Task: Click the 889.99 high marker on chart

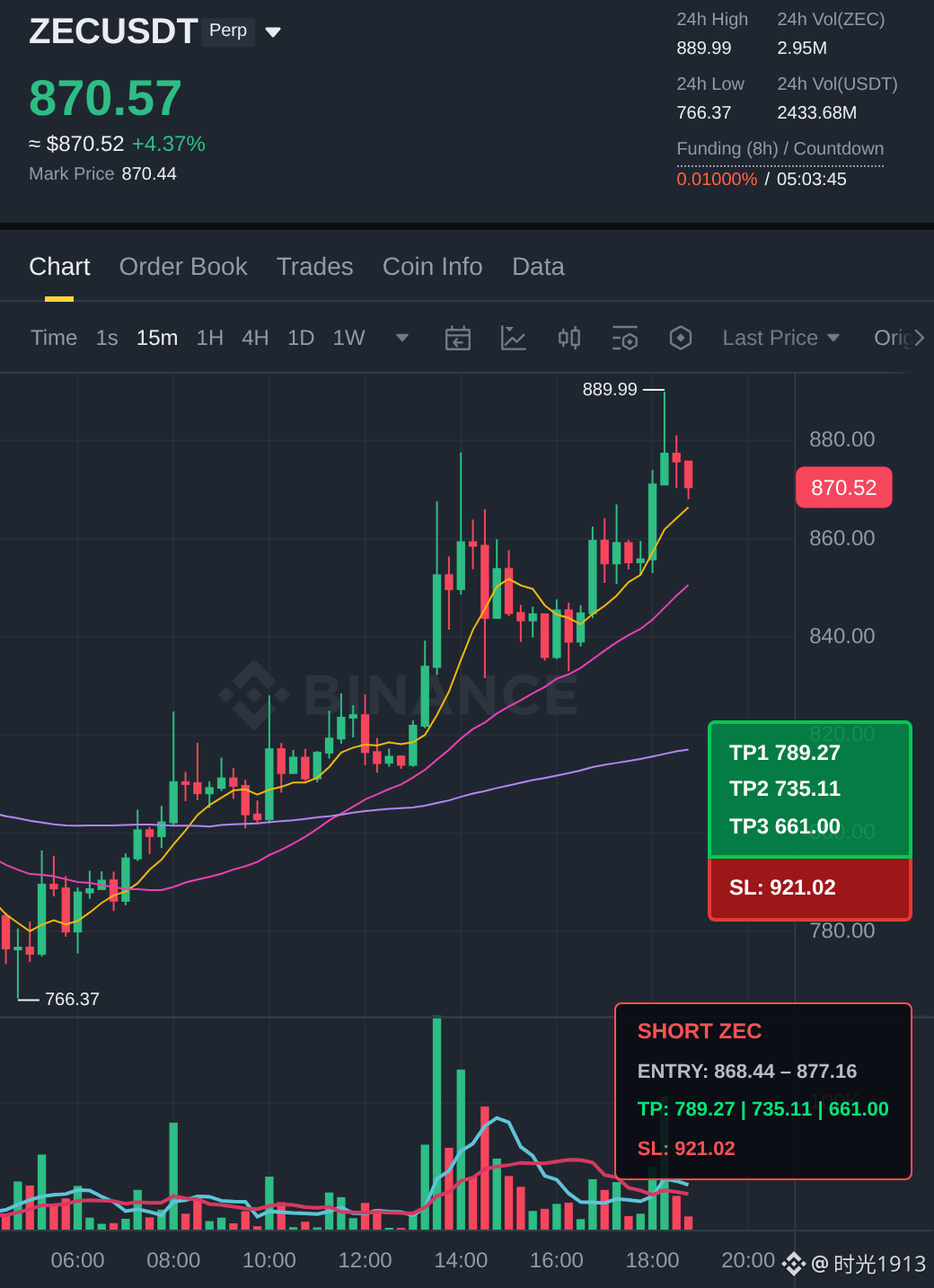Action: (x=610, y=390)
